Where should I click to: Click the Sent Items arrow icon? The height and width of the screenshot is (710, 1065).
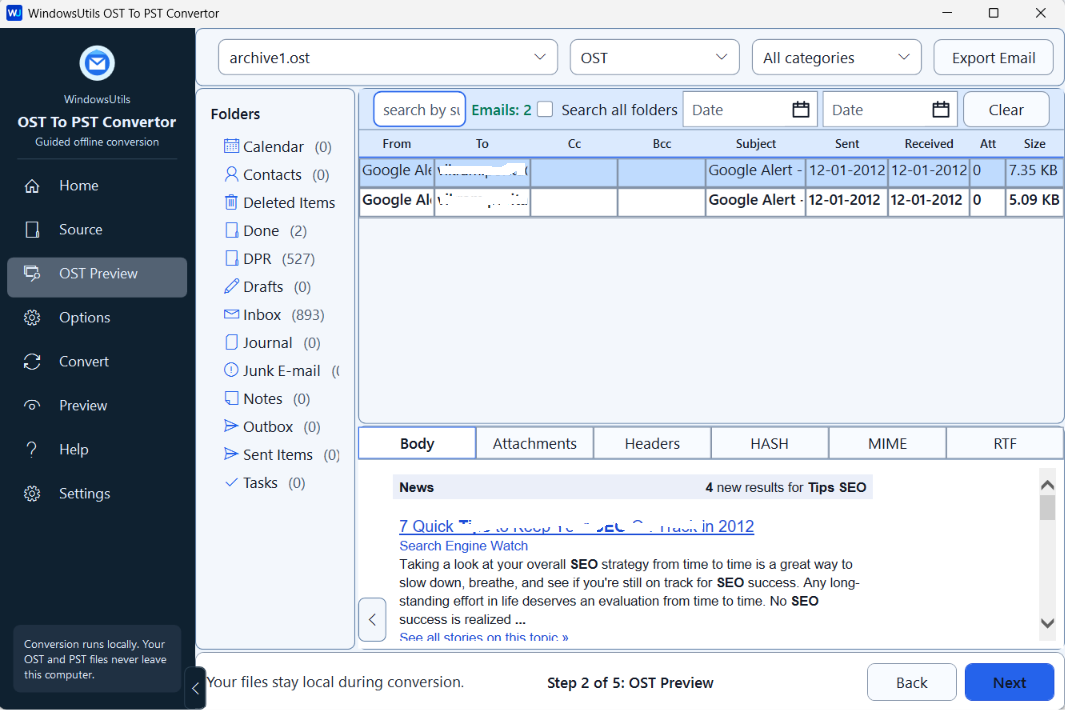[232, 453]
